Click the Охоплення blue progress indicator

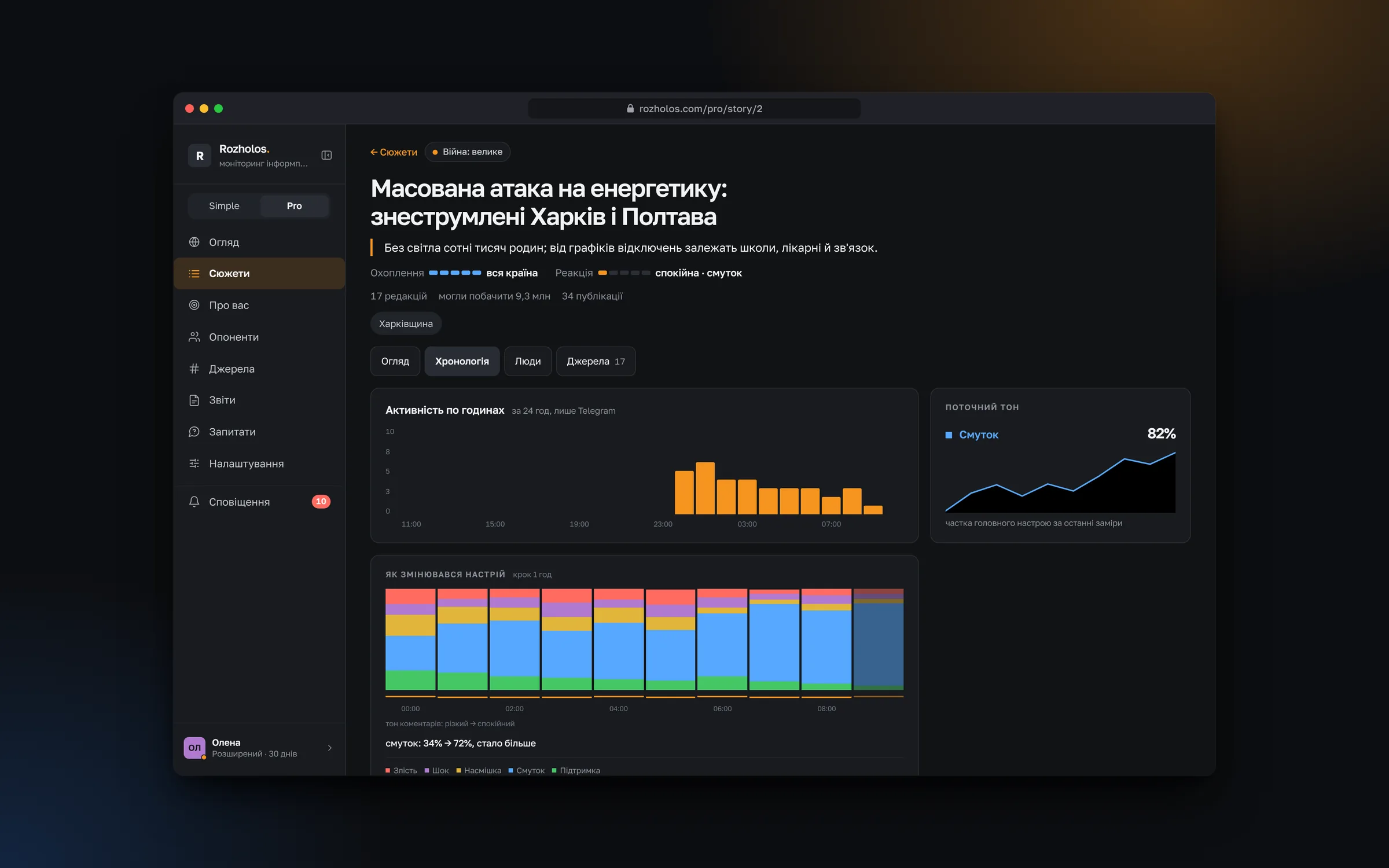(x=455, y=273)
